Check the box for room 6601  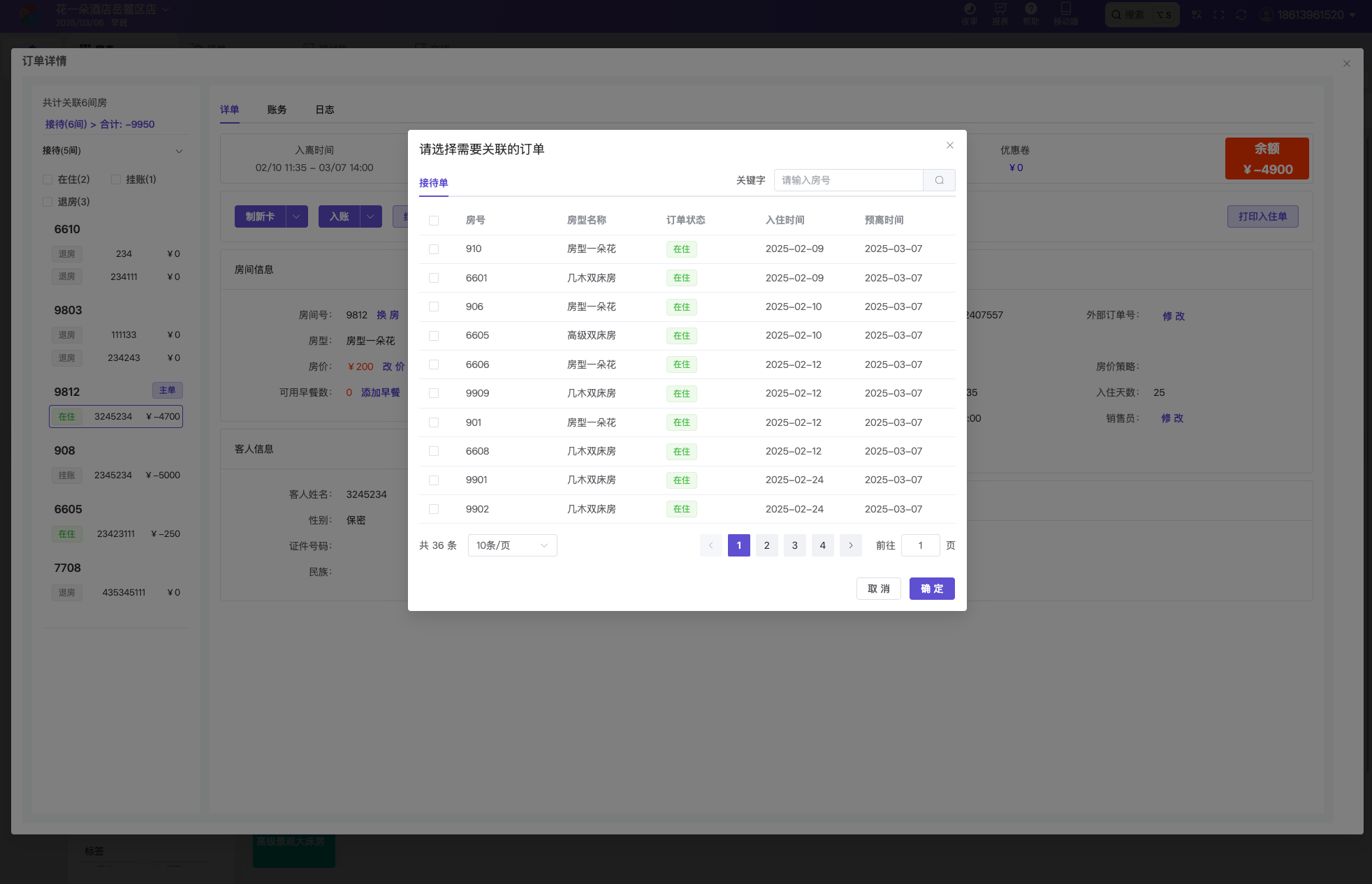434,278
